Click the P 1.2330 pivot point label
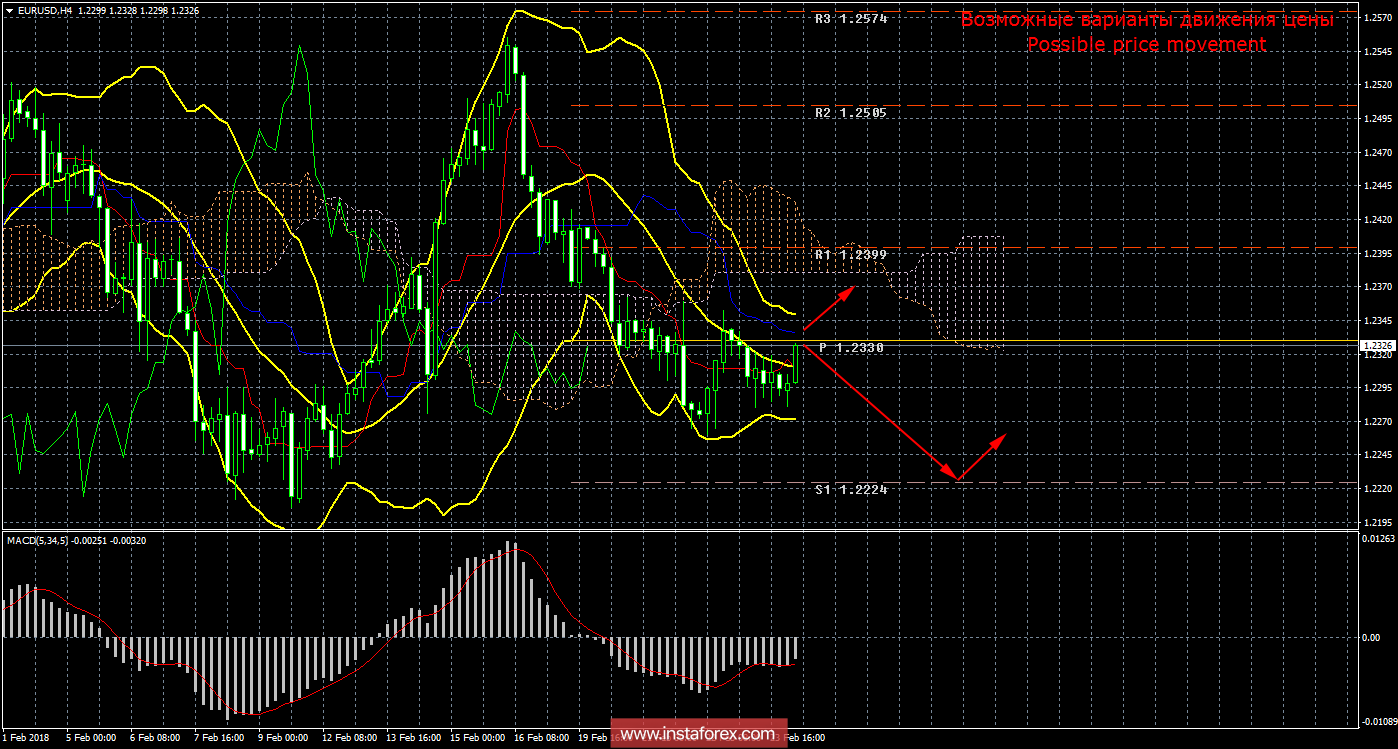The image size is (1398, 749). [851, 347]
